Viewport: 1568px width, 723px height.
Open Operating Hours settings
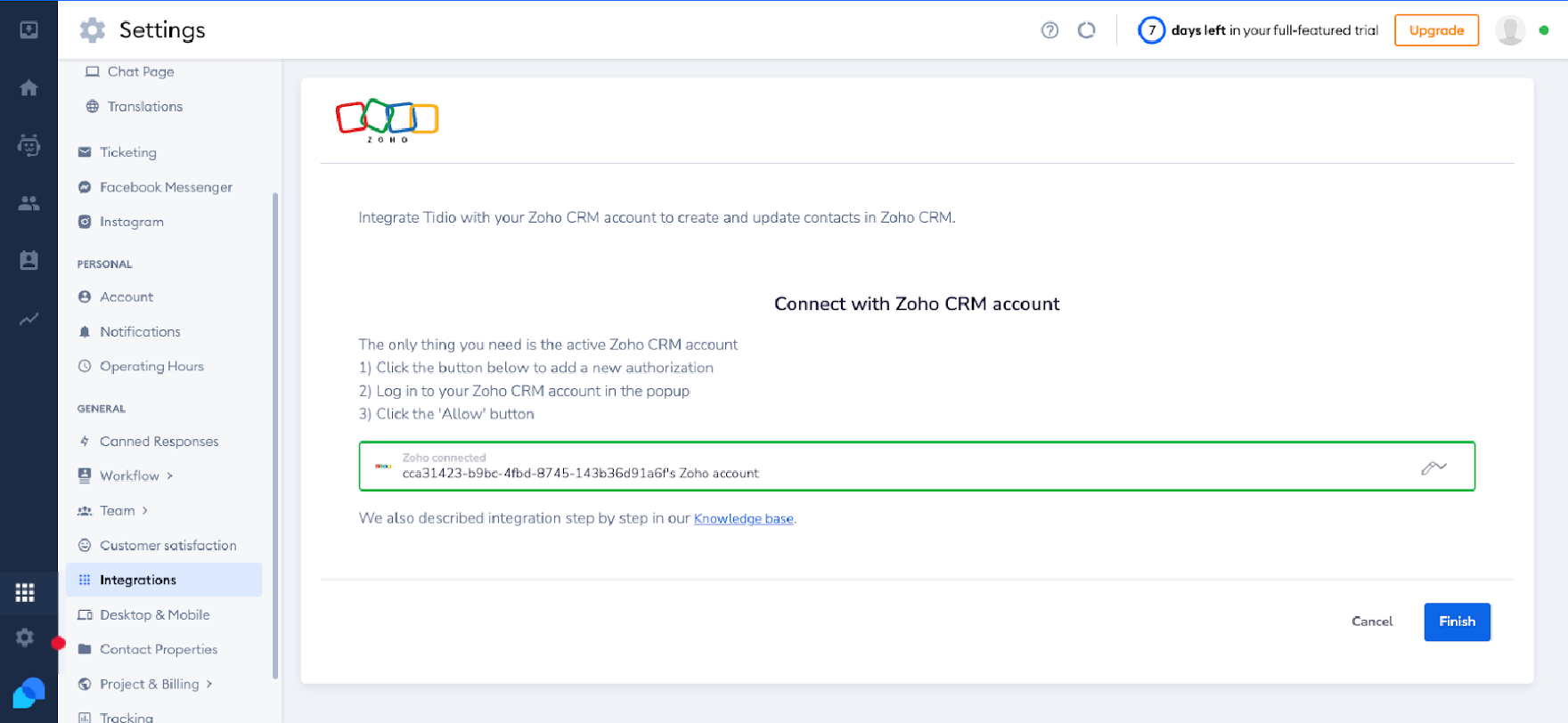(151, 366)
